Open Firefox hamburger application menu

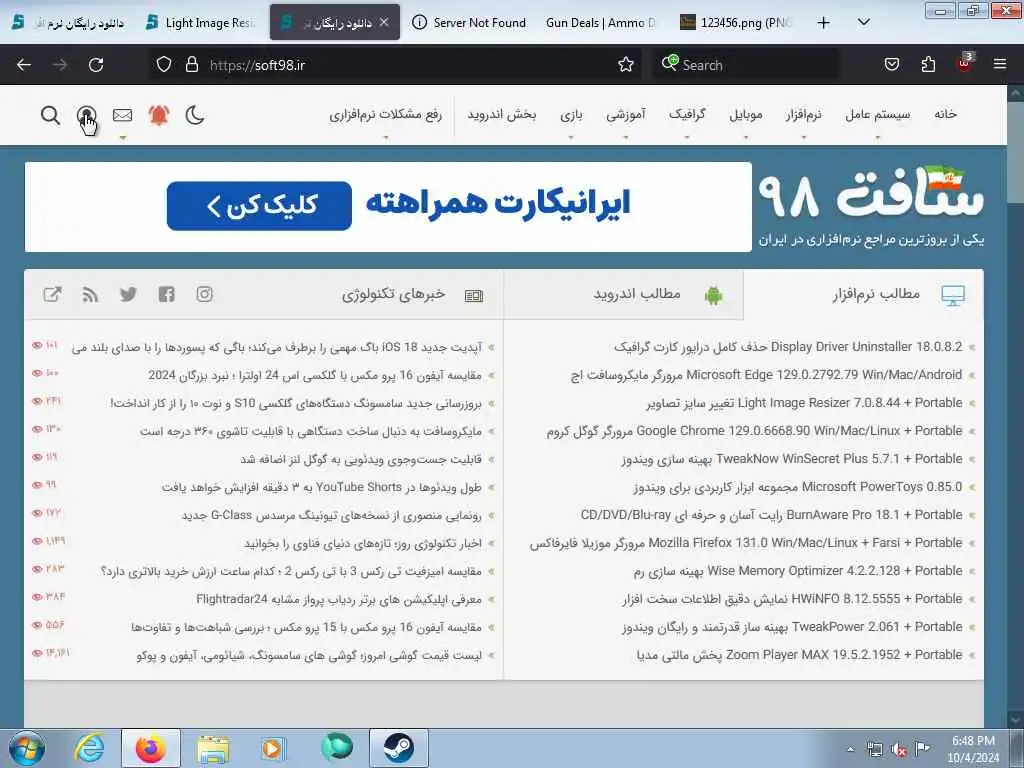(x=1000, y=64)
